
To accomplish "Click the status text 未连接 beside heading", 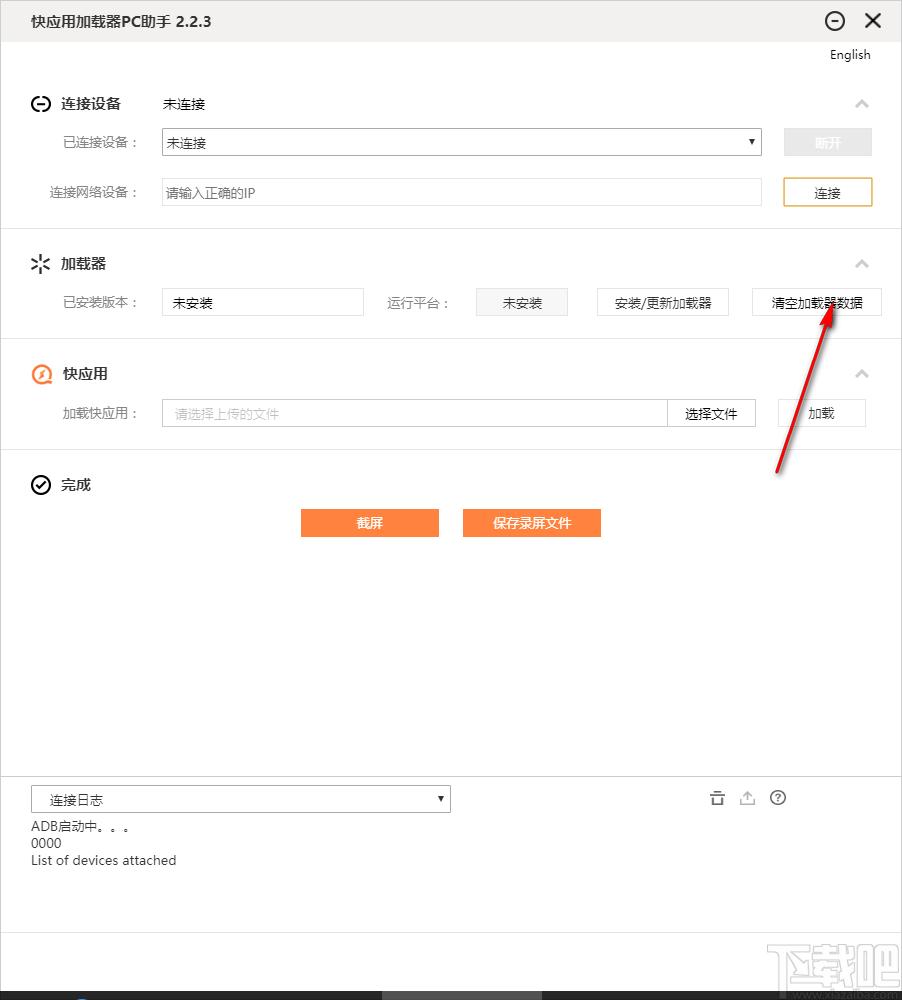I will 184,105.
